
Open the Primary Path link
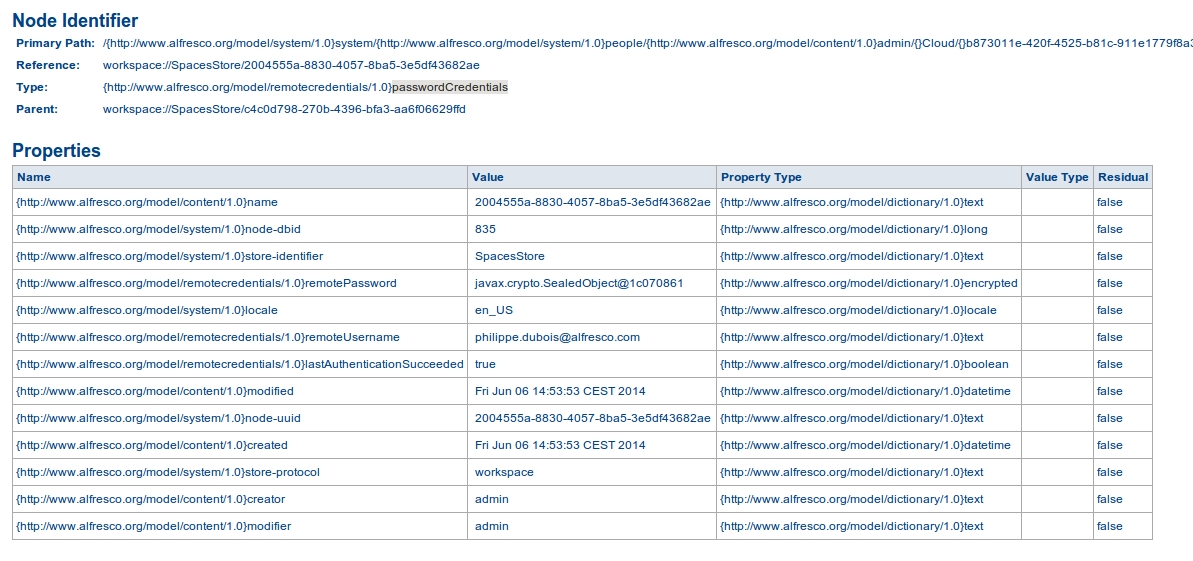point(647,43)
